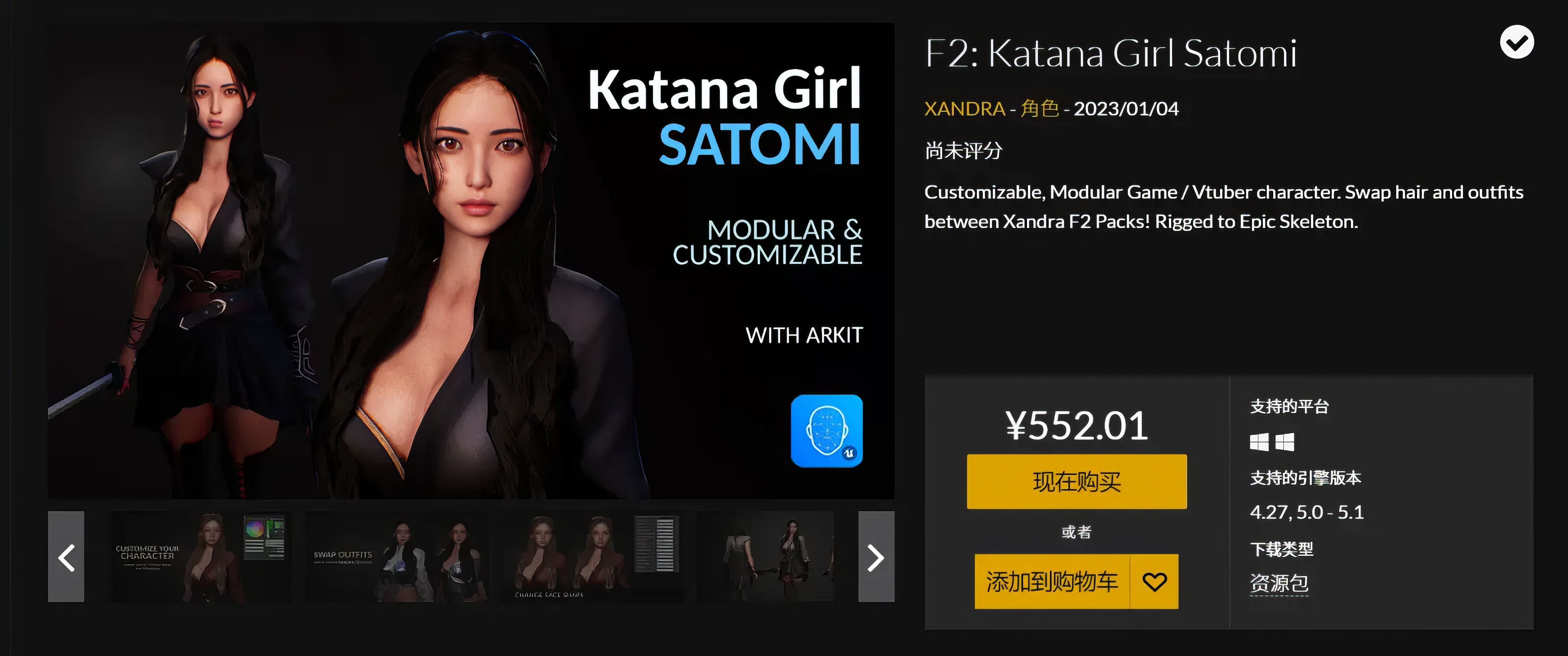Click the 尚未评分 rating text
Viewport: 1568px width, 656px height.
pos(963,150)
